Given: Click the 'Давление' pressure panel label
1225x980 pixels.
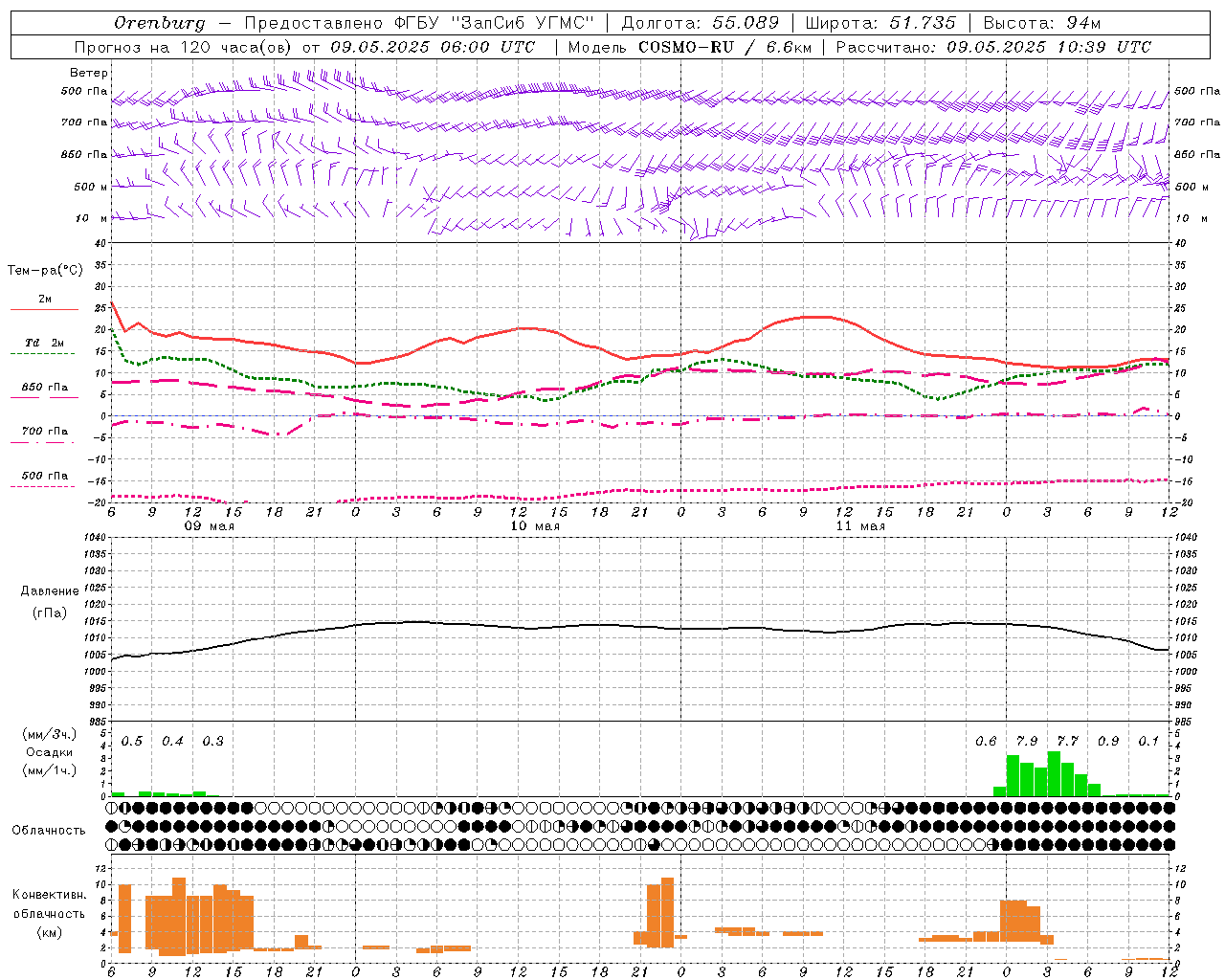Looking at the screenshot, I should click(50, 591).
